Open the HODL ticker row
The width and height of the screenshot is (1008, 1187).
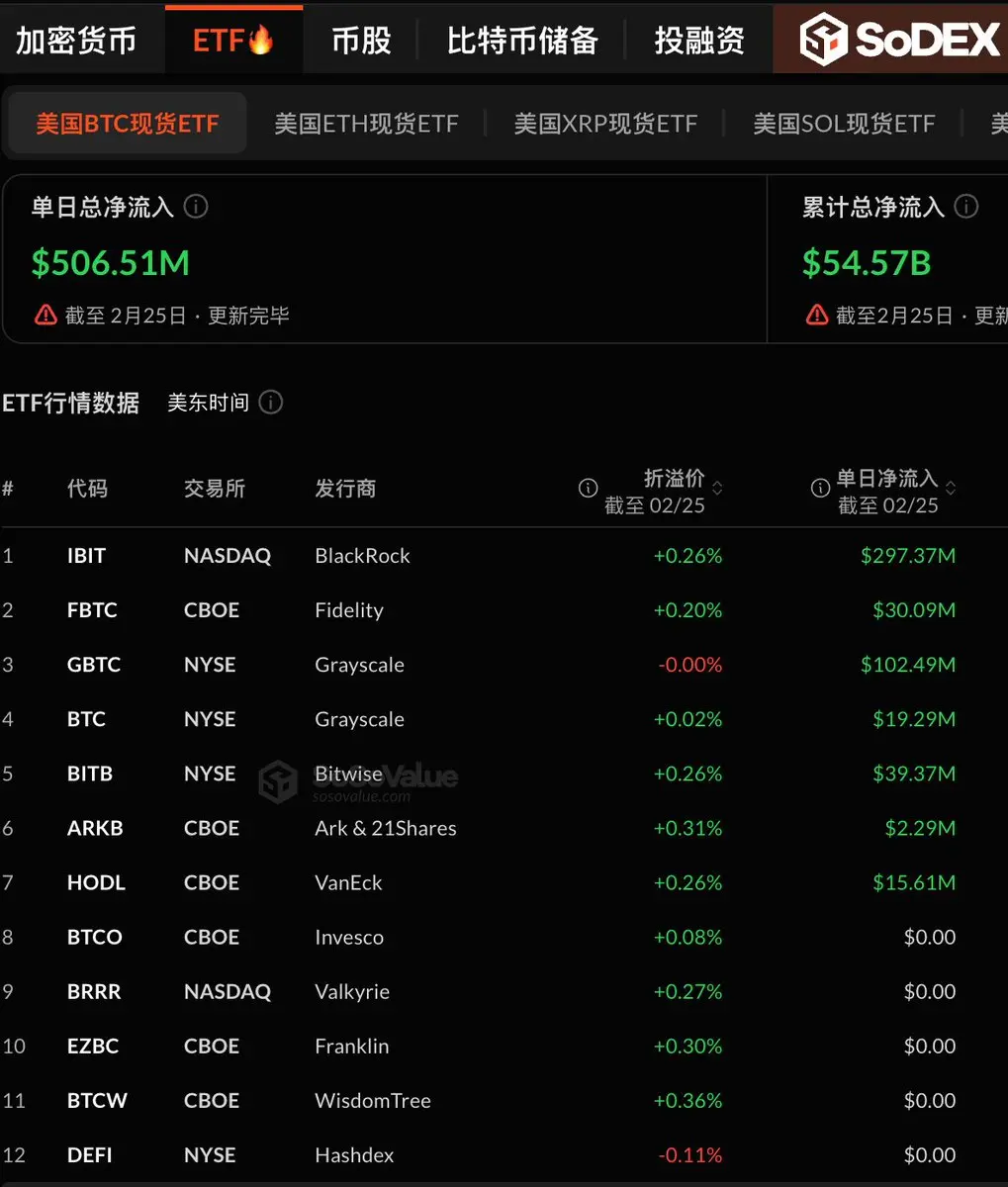(x=96, y=882)
